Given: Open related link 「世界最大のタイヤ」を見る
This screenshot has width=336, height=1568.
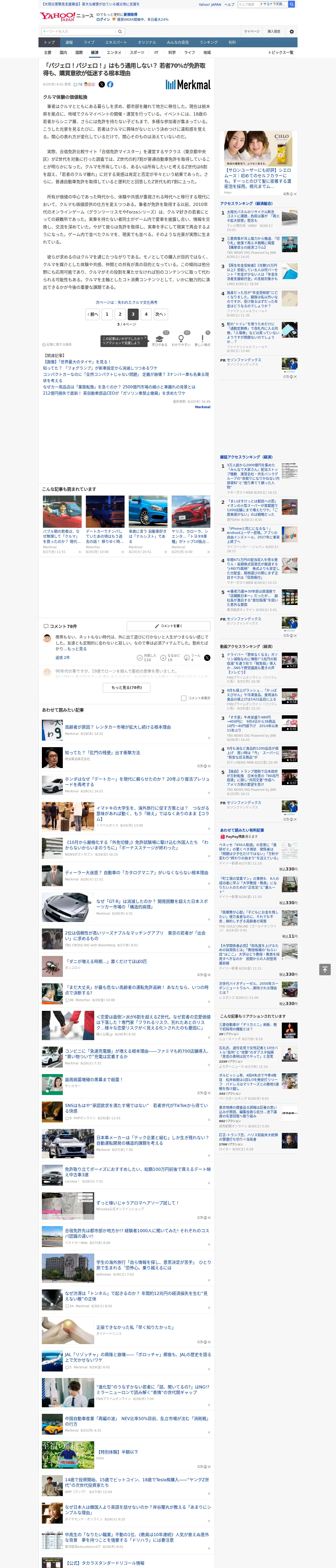Looking at the screenshot, I should (x=77, y=362).
